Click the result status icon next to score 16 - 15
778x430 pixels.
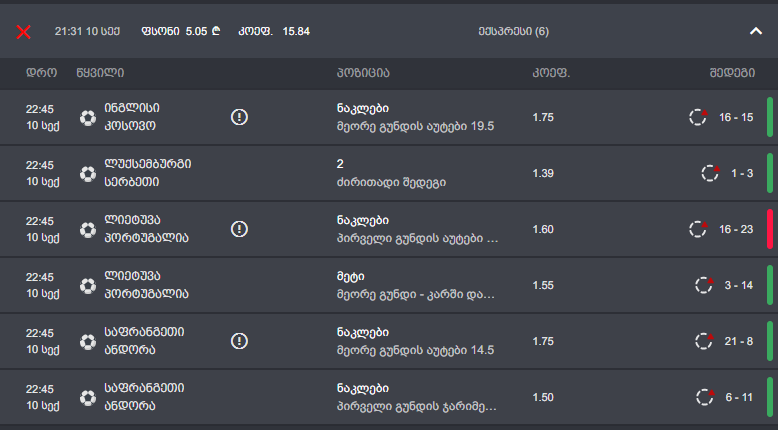point(698,117)
